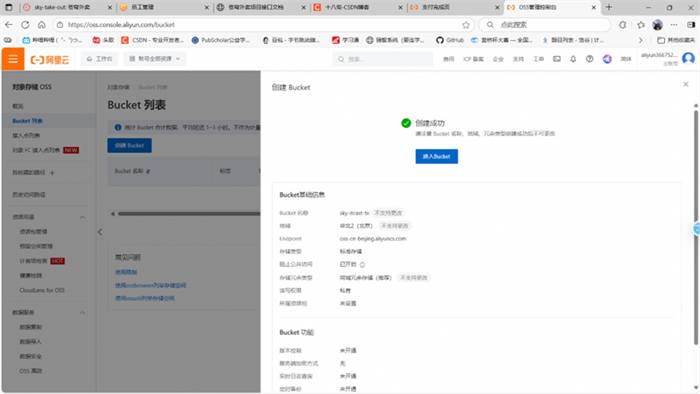700x394 pixels.
Task: Open the 使用ossutil FAQ link
Action: (145, 298)
